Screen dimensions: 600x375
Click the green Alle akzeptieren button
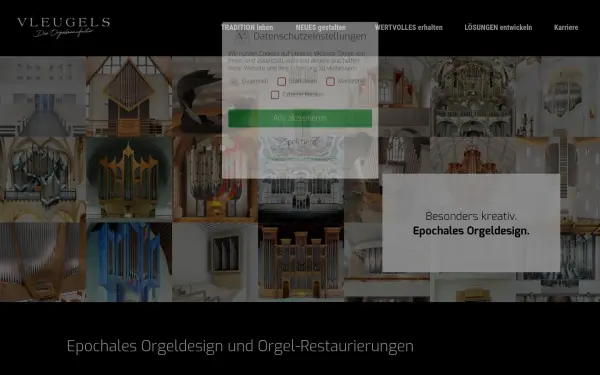300,118
